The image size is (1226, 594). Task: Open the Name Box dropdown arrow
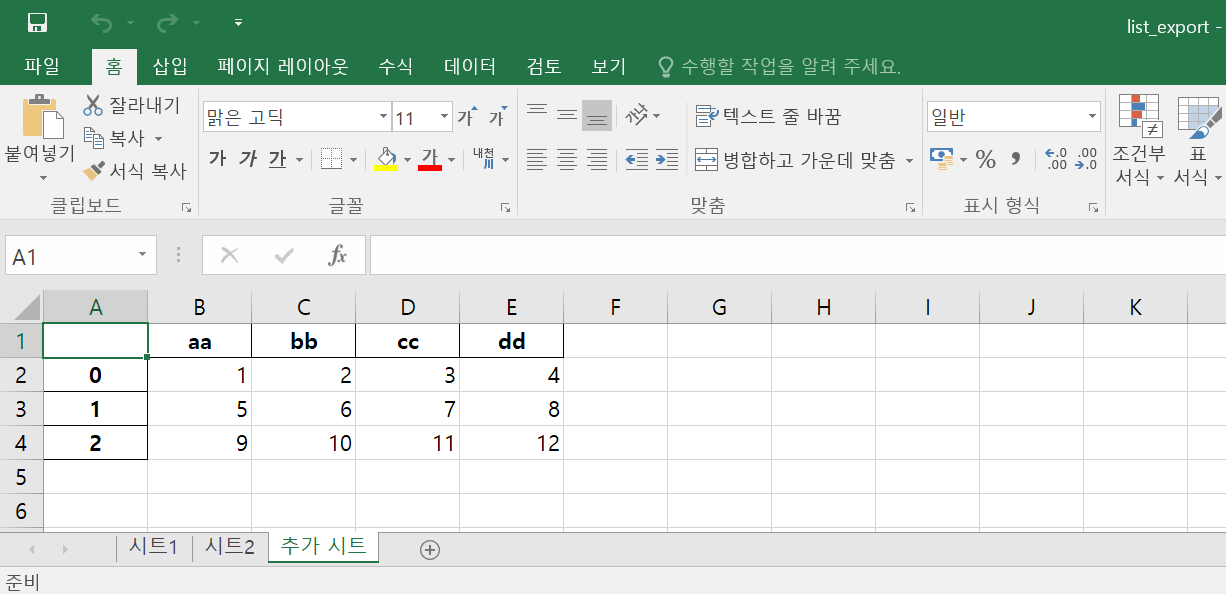(x=143, y=256)
